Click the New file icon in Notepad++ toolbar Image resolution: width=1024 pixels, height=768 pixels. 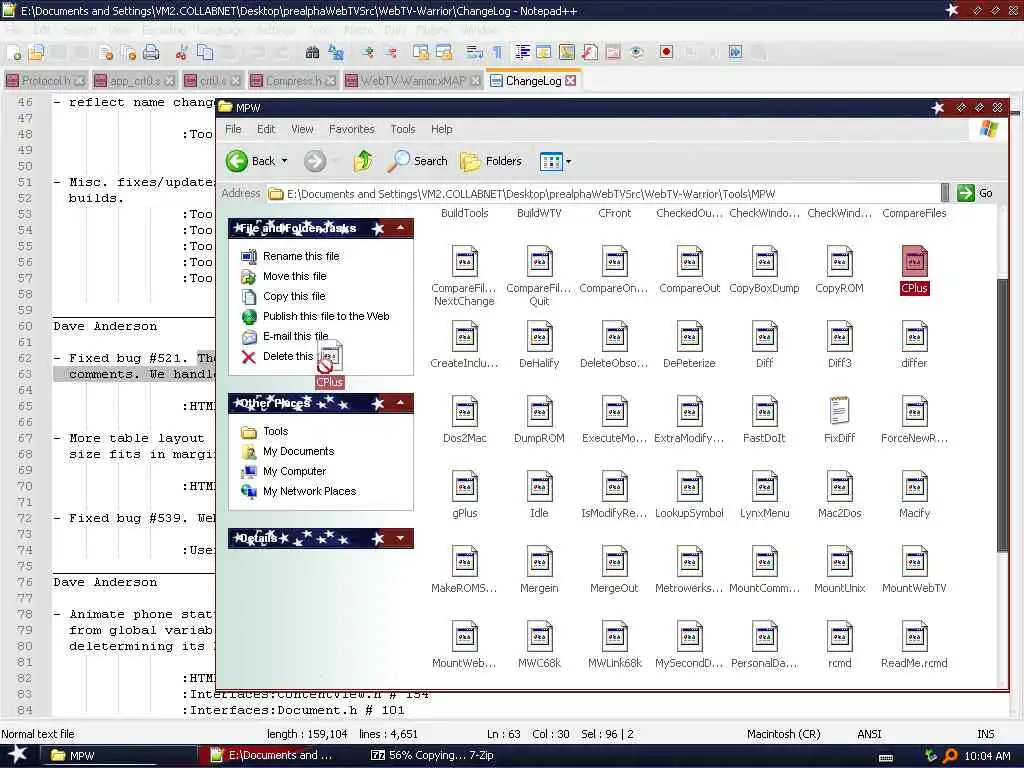(14, 52)
